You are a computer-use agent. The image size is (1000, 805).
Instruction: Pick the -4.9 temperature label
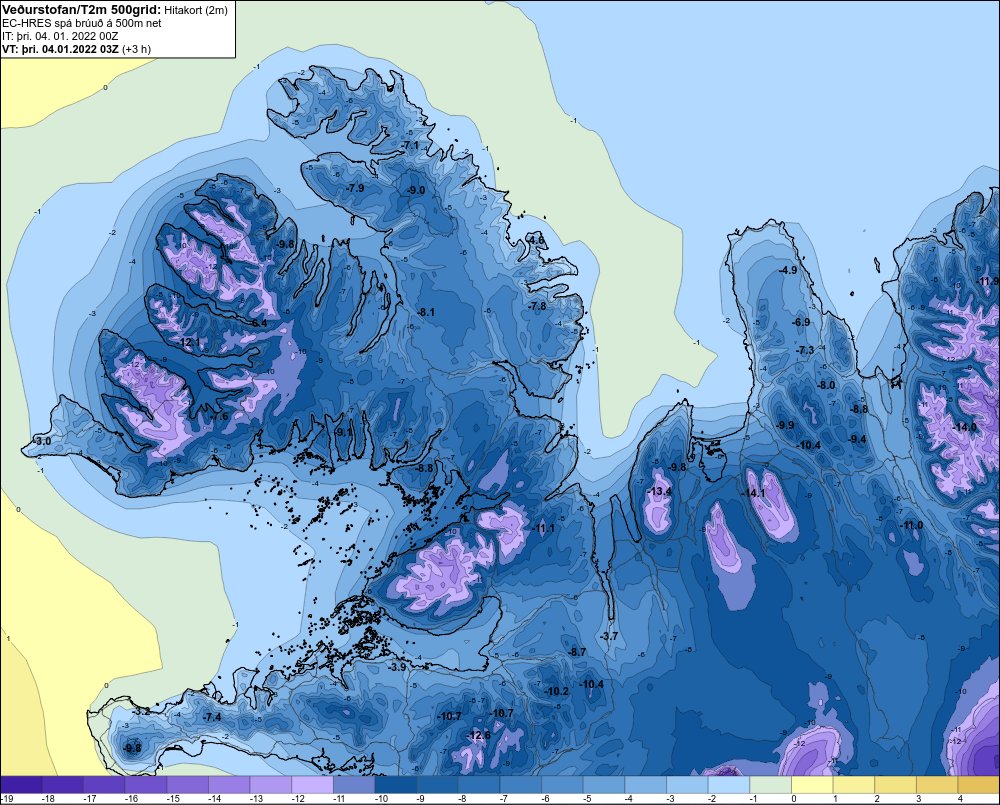tap(788, 270)
